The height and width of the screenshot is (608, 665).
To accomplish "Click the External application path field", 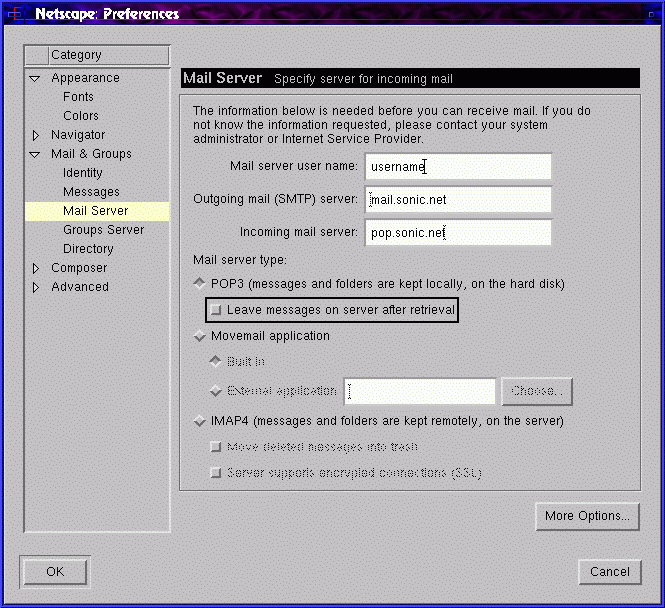I will 419,391.
